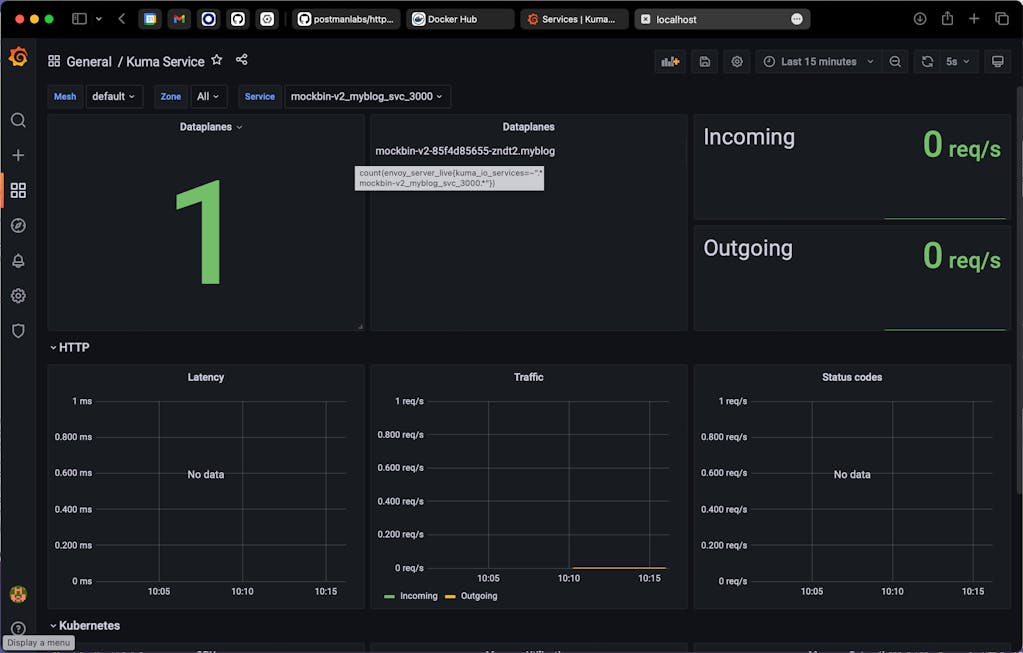Open the Last 15 minutes time picker

818,61
